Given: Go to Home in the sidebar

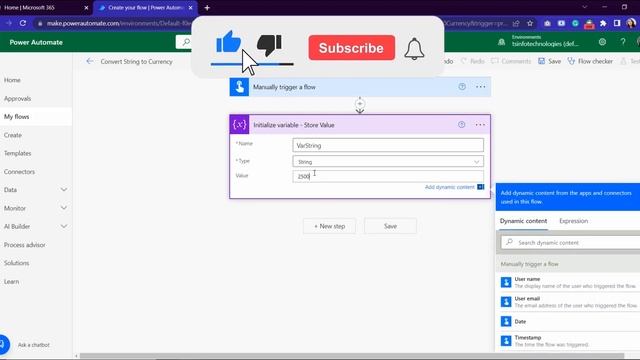Looking at the screenshot, I should point(12,80).
